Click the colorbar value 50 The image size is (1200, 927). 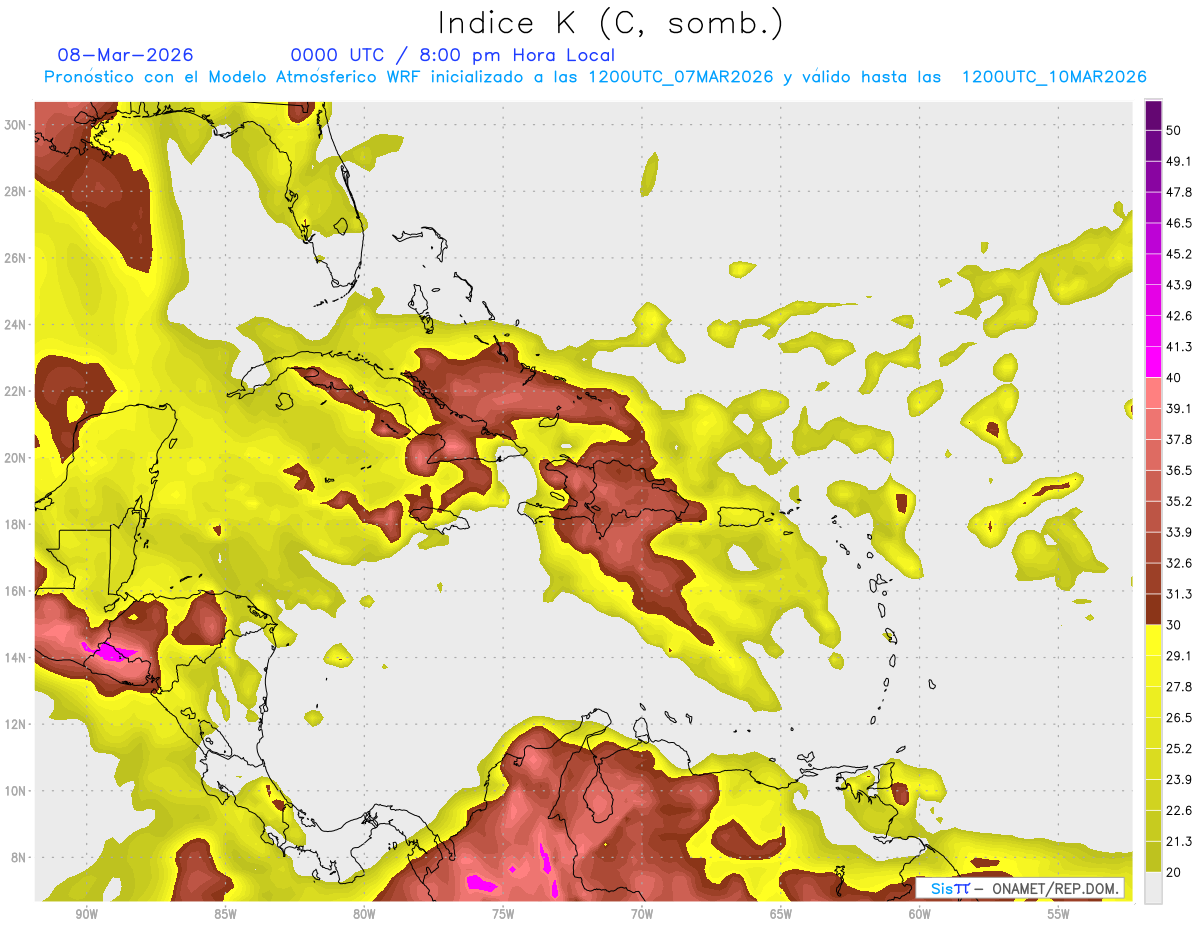[x=1174, y=130]
